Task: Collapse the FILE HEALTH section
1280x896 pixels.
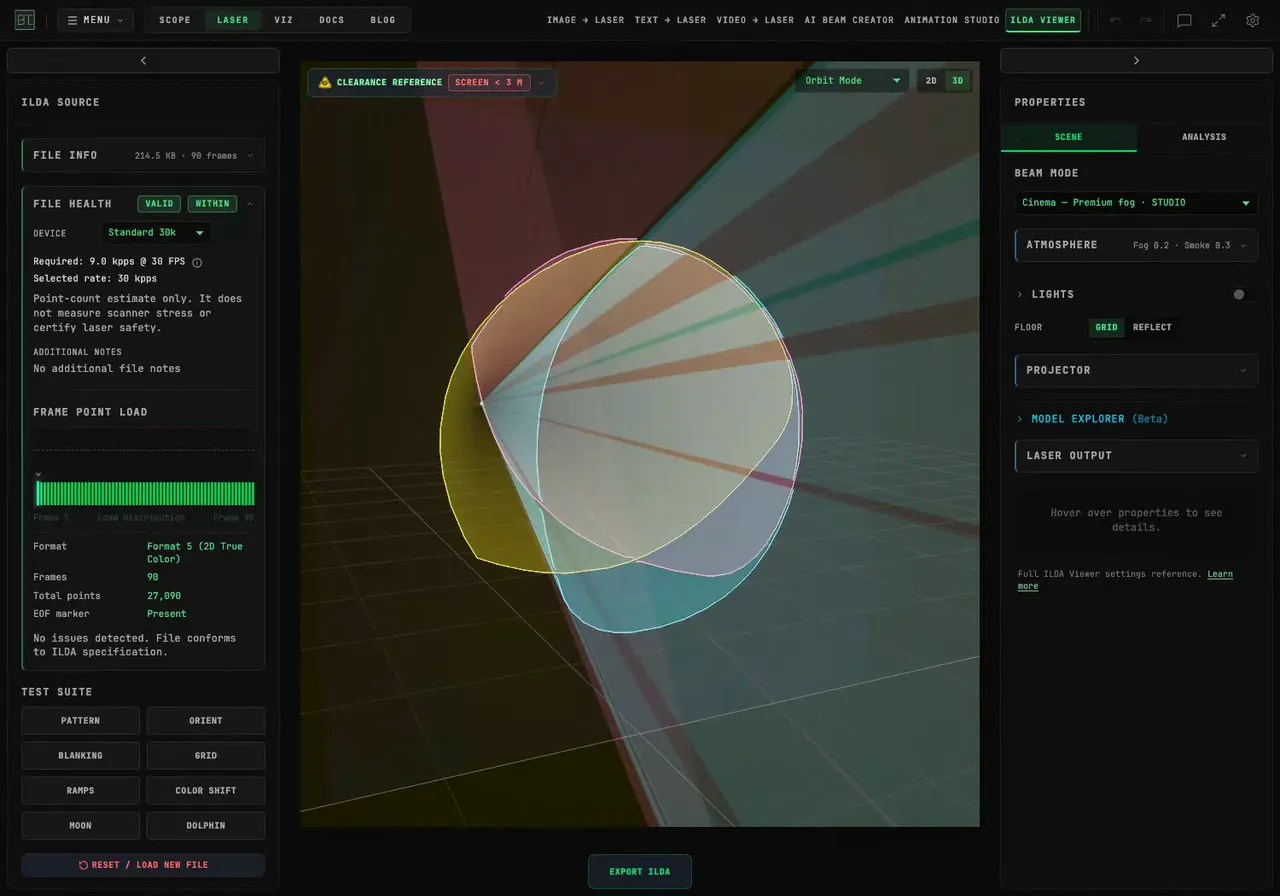Action: coord(250,204)
